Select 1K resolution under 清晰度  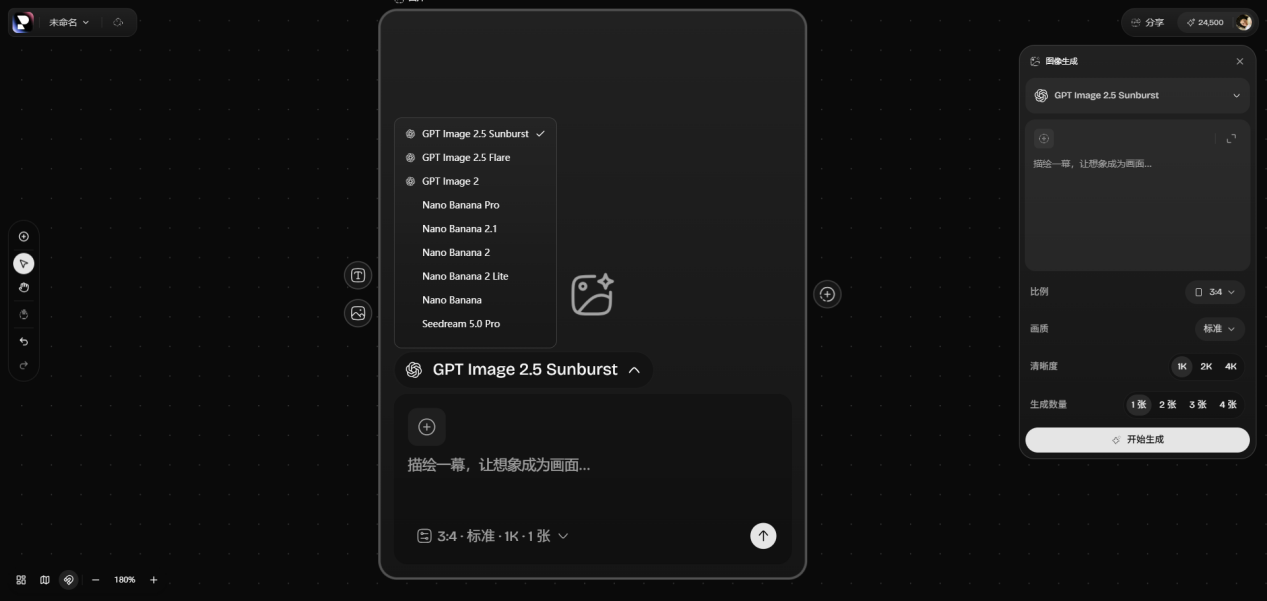coord(1182,366)
